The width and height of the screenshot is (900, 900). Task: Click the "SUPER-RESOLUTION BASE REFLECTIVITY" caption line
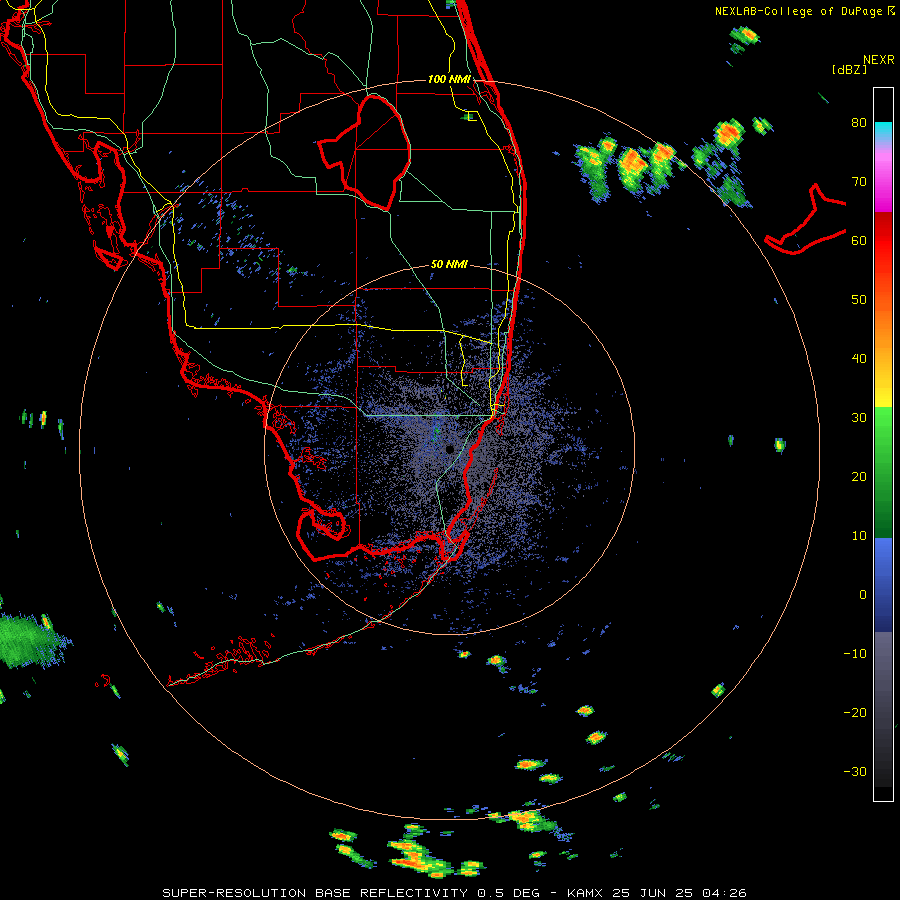454,893
